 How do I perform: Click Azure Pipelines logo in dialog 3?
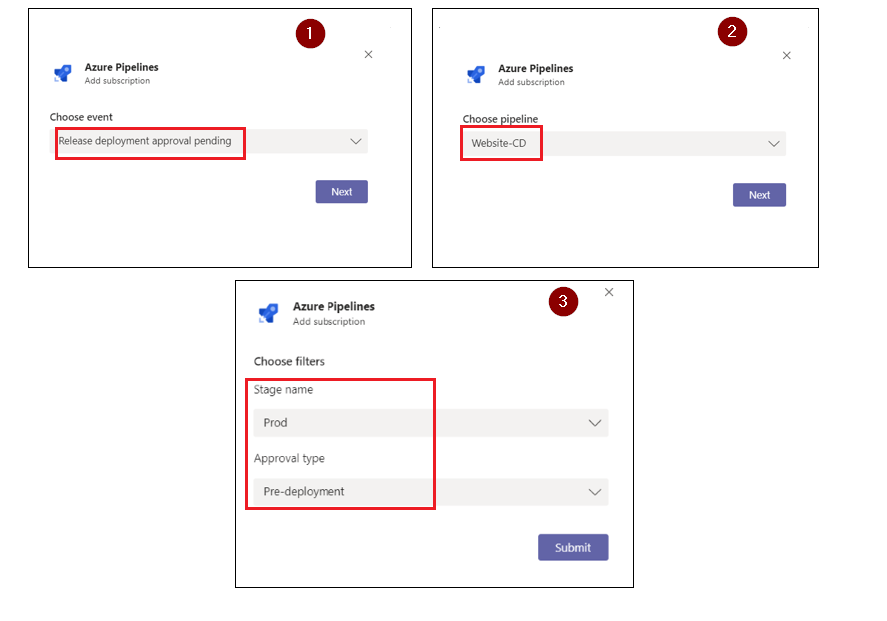click(268, 313)
